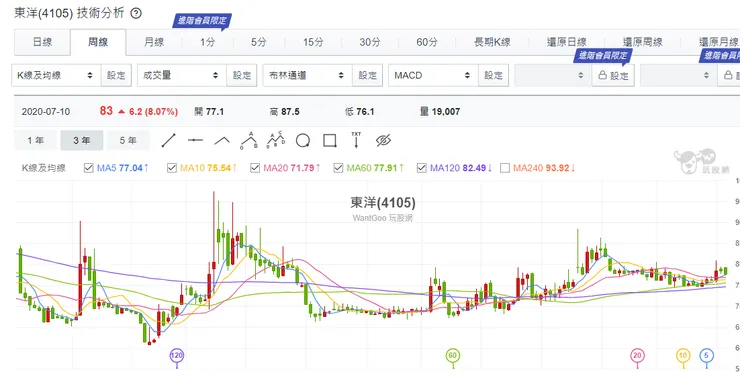Switch to the 5分 tab

(x=259, y=42)
